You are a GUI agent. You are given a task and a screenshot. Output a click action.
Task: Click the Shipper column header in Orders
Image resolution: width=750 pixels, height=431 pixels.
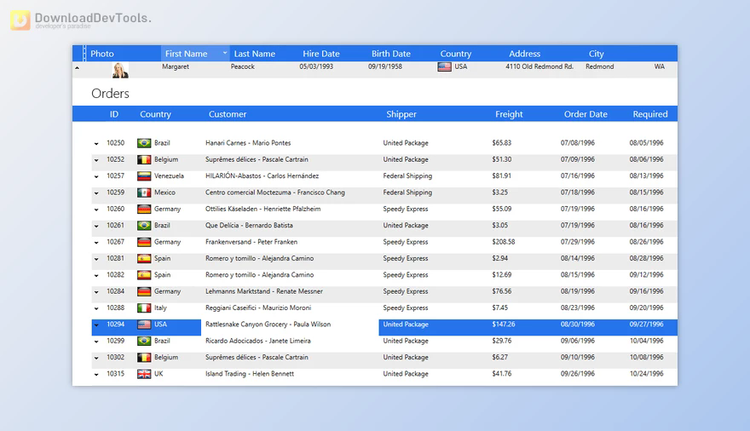pos(401,114)
